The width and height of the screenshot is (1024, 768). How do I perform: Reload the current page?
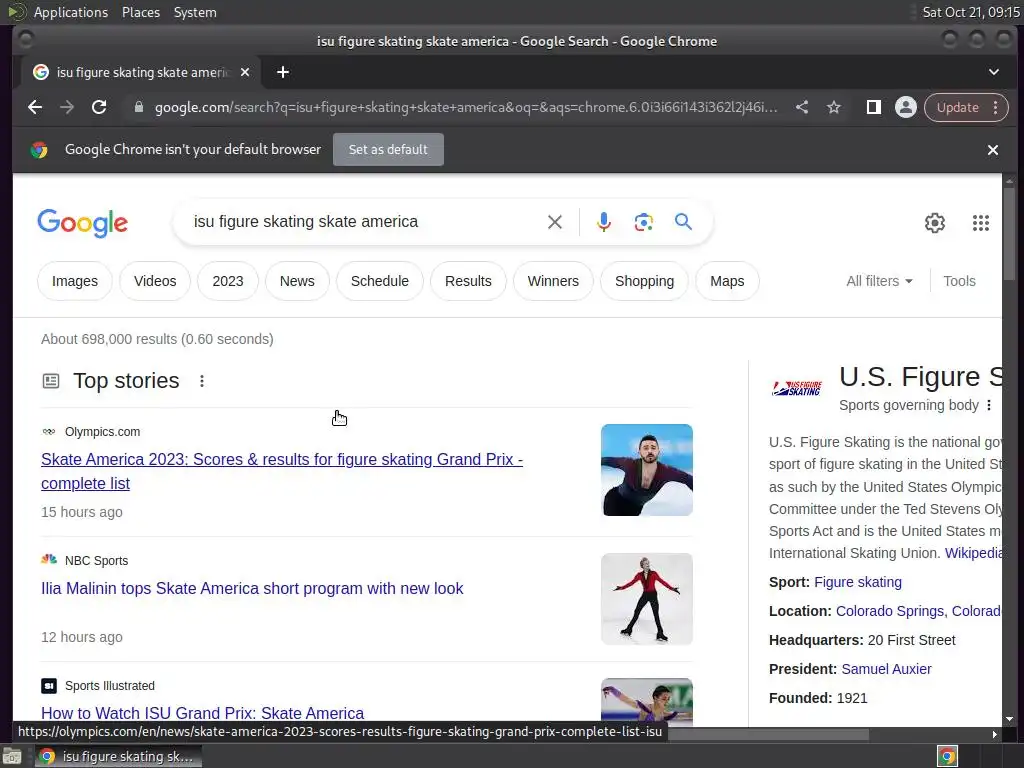[99, 107]
